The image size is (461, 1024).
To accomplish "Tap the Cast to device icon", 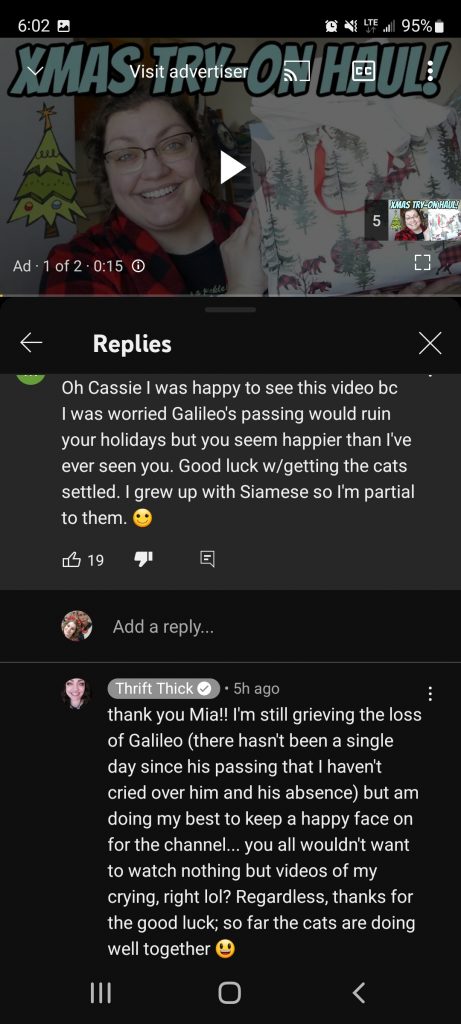I will click(x=294, y=71).
